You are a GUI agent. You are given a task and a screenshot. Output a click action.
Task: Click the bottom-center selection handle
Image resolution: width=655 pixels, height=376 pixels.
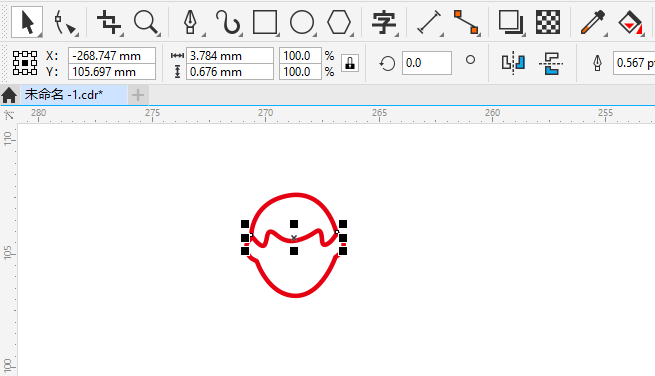tap(294, 251)
